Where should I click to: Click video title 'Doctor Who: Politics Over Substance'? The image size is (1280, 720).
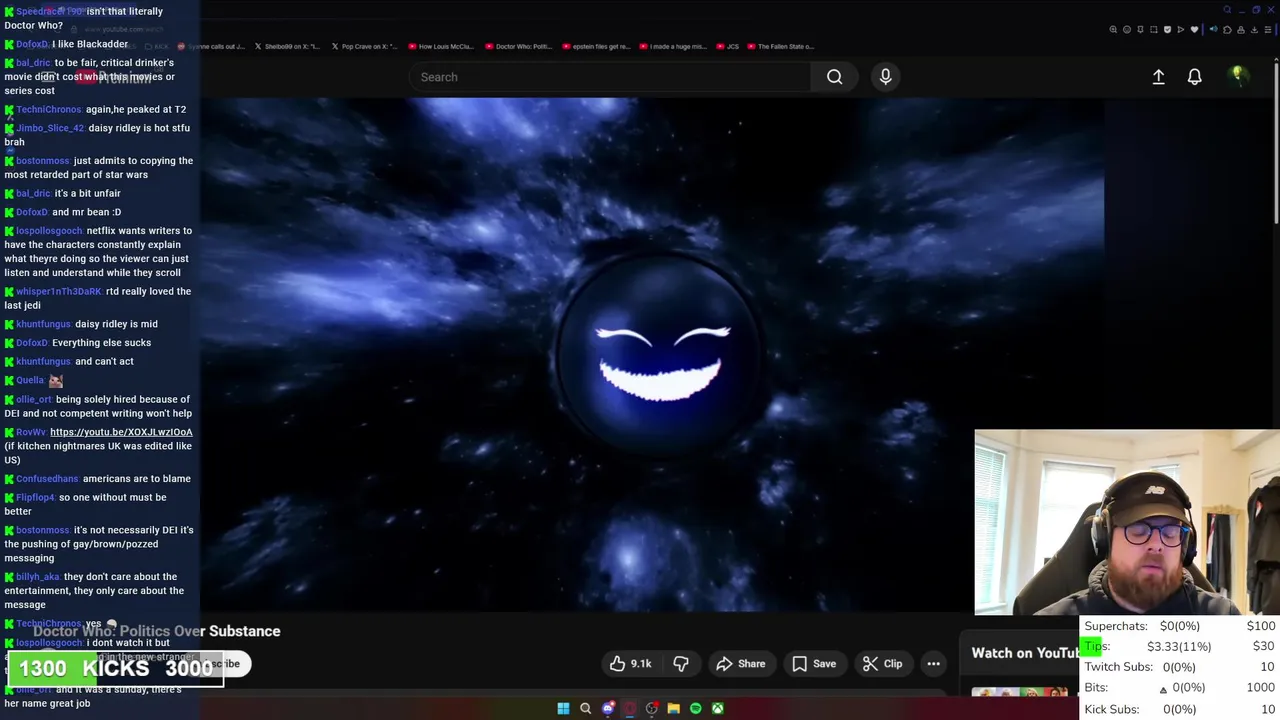[x=156, y=631]
